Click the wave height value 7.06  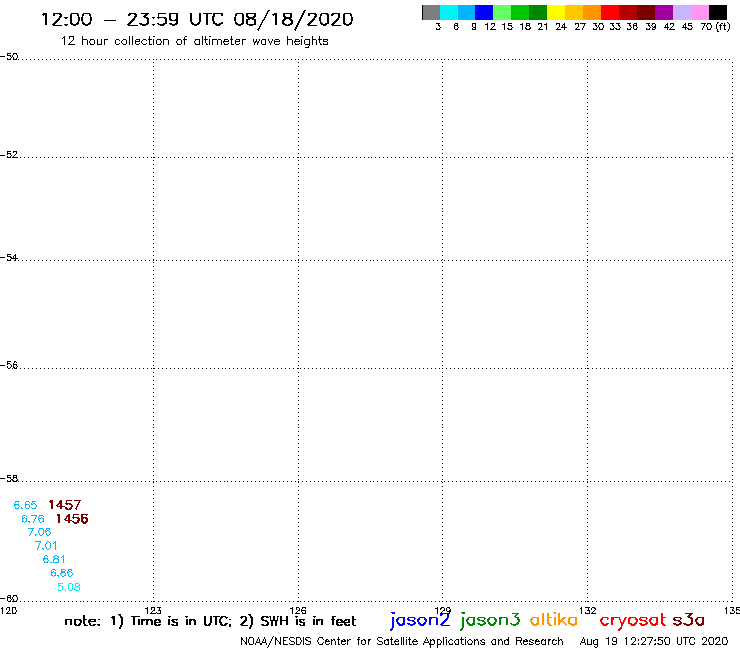pos(40,532)
